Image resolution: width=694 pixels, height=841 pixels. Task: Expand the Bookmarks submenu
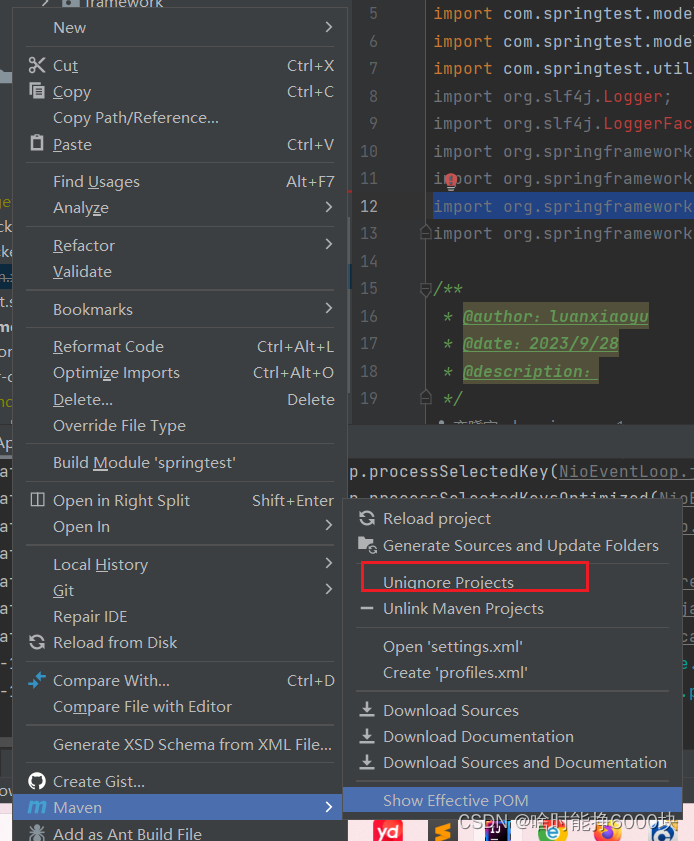coord(329,308)
